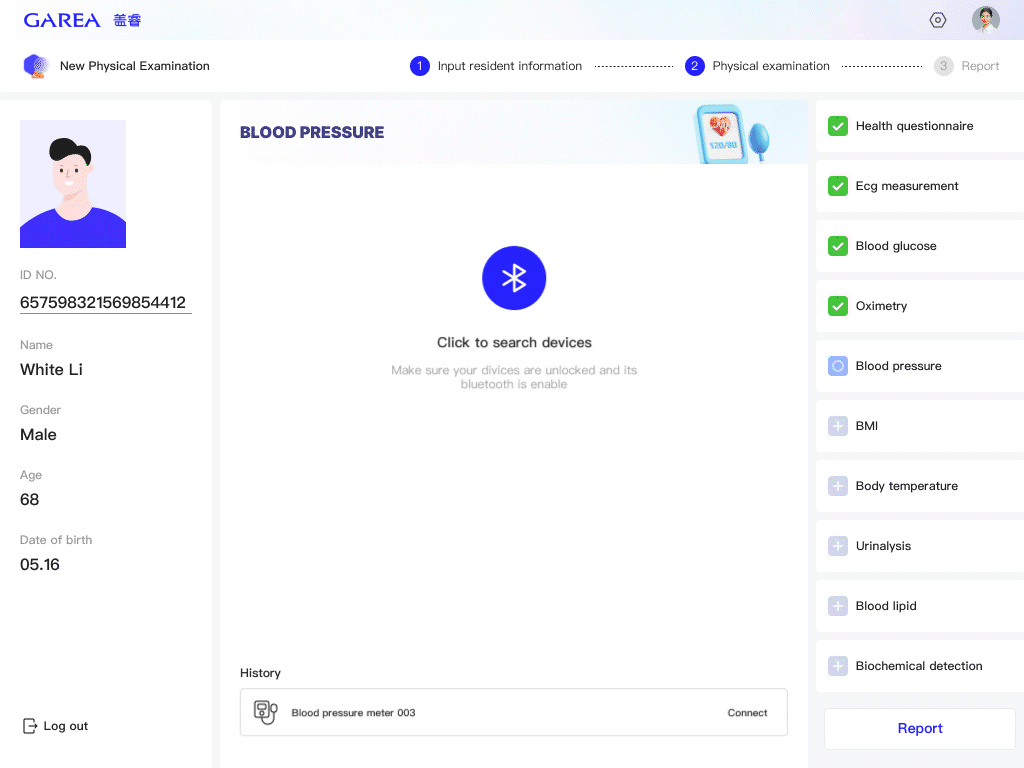The width and height of the screenshot is (1024, 768).
Task: Click the age value '68'
Action: (x=29, y=500)
